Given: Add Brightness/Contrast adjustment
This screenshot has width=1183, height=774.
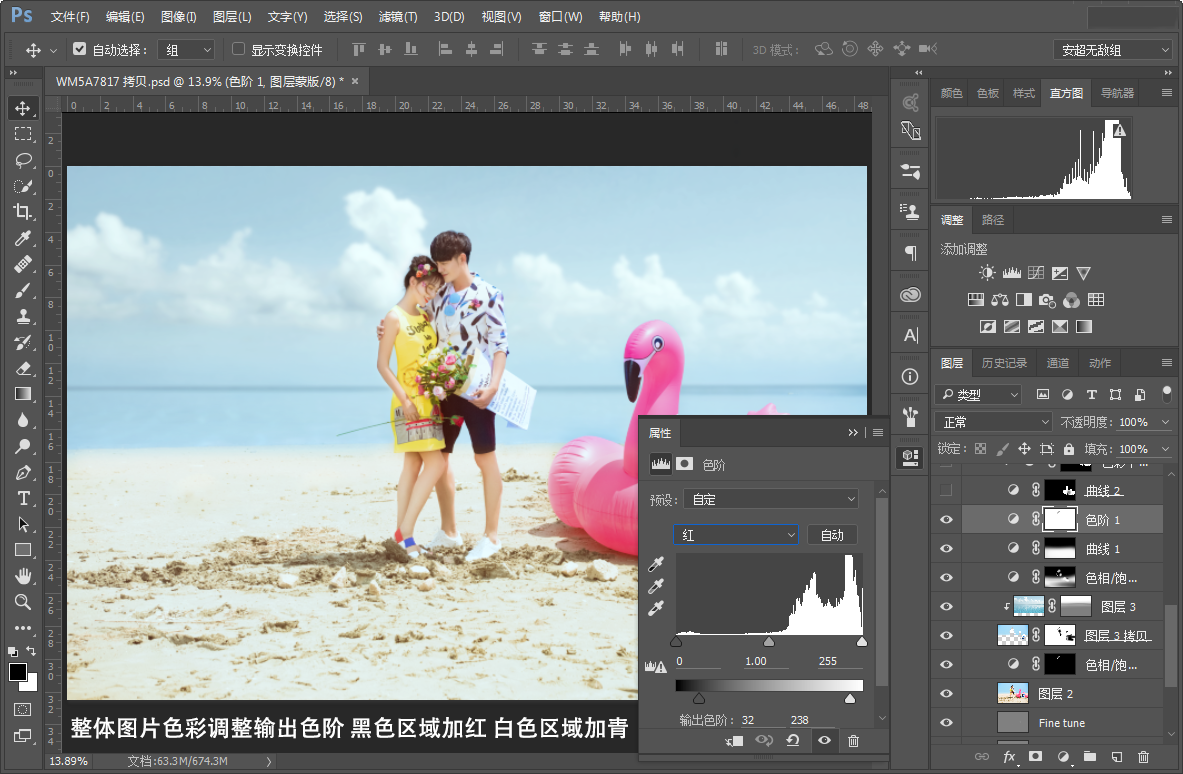Looking at the screenshot, I should pos(987,273).
